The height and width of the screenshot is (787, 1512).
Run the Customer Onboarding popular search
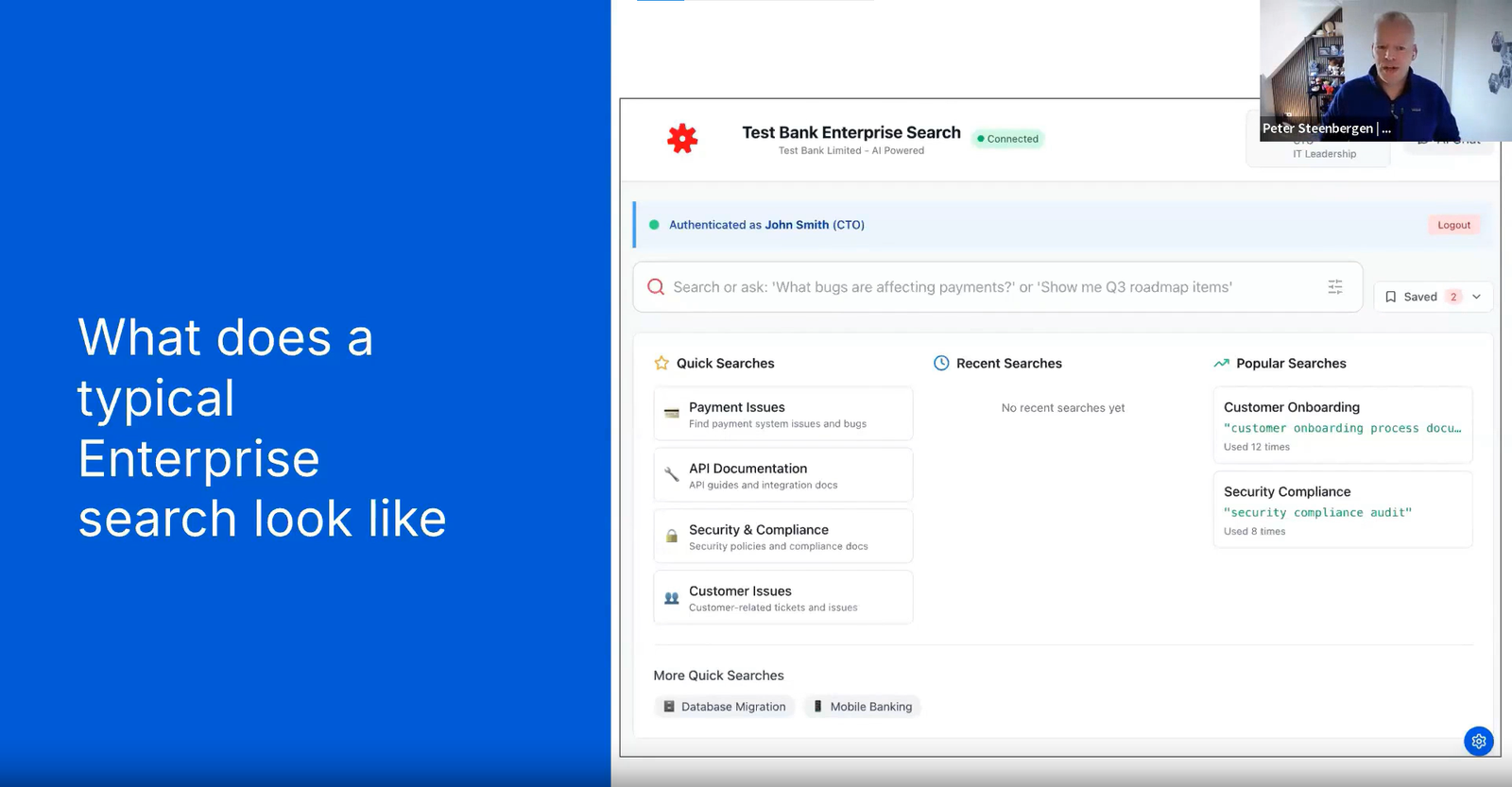coord(1342,425)
